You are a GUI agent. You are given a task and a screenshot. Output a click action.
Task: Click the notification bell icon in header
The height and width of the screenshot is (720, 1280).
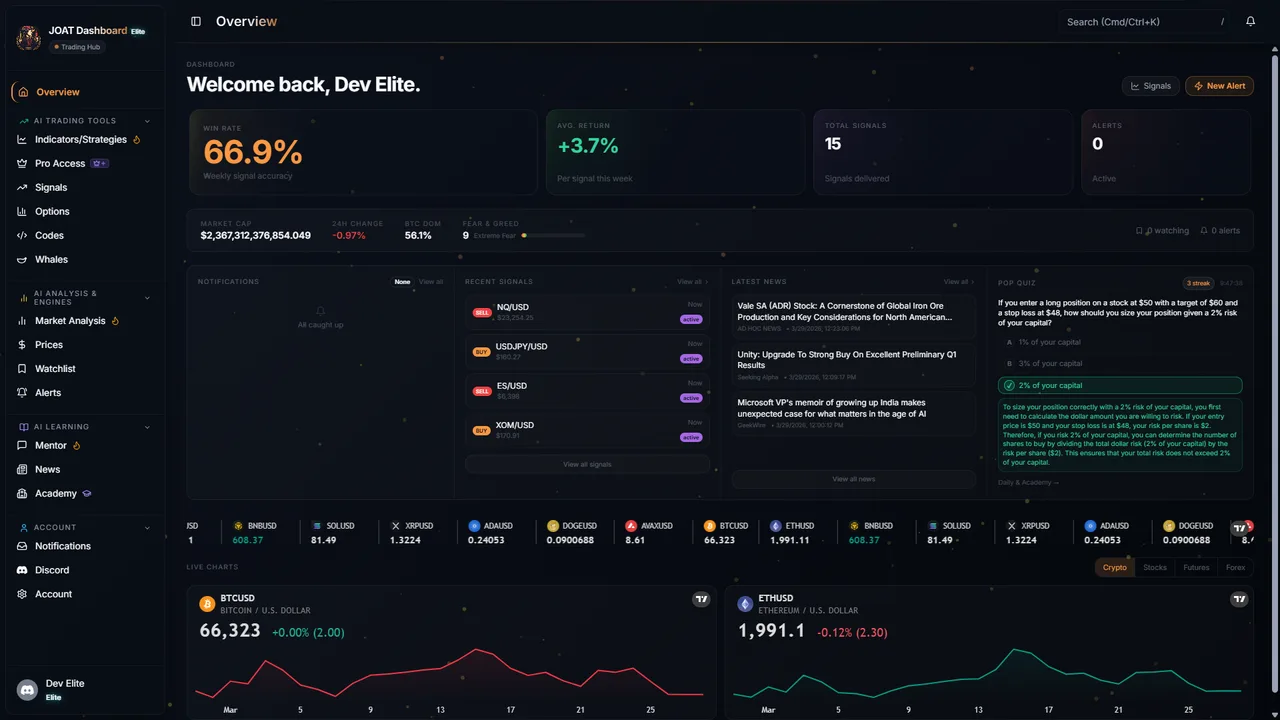point(1250,21)
